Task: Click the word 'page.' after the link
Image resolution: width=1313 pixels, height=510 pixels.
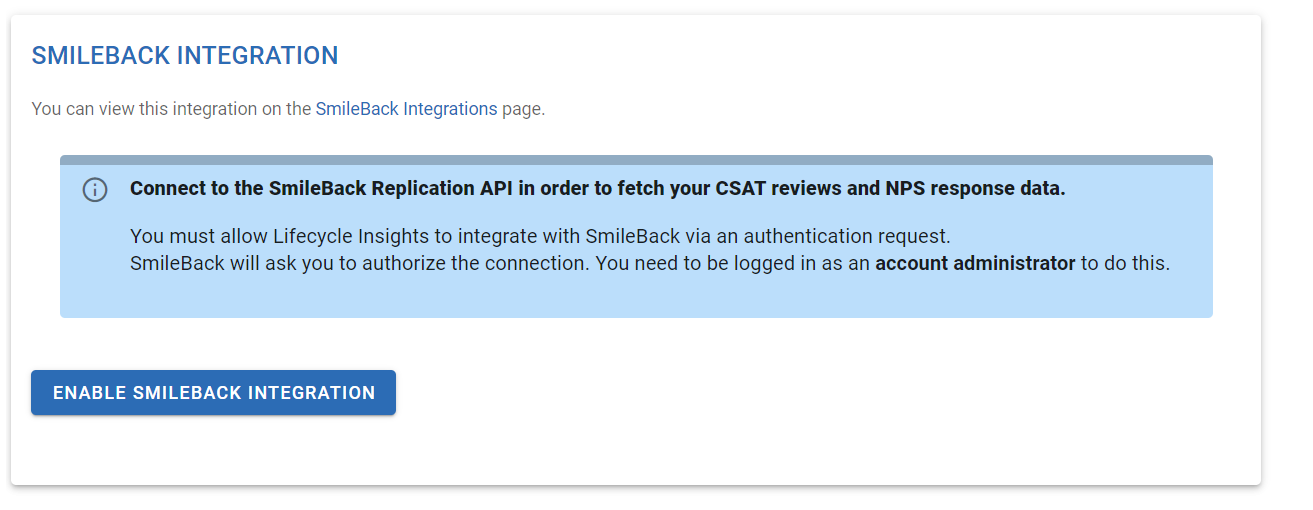Action: 524,109
